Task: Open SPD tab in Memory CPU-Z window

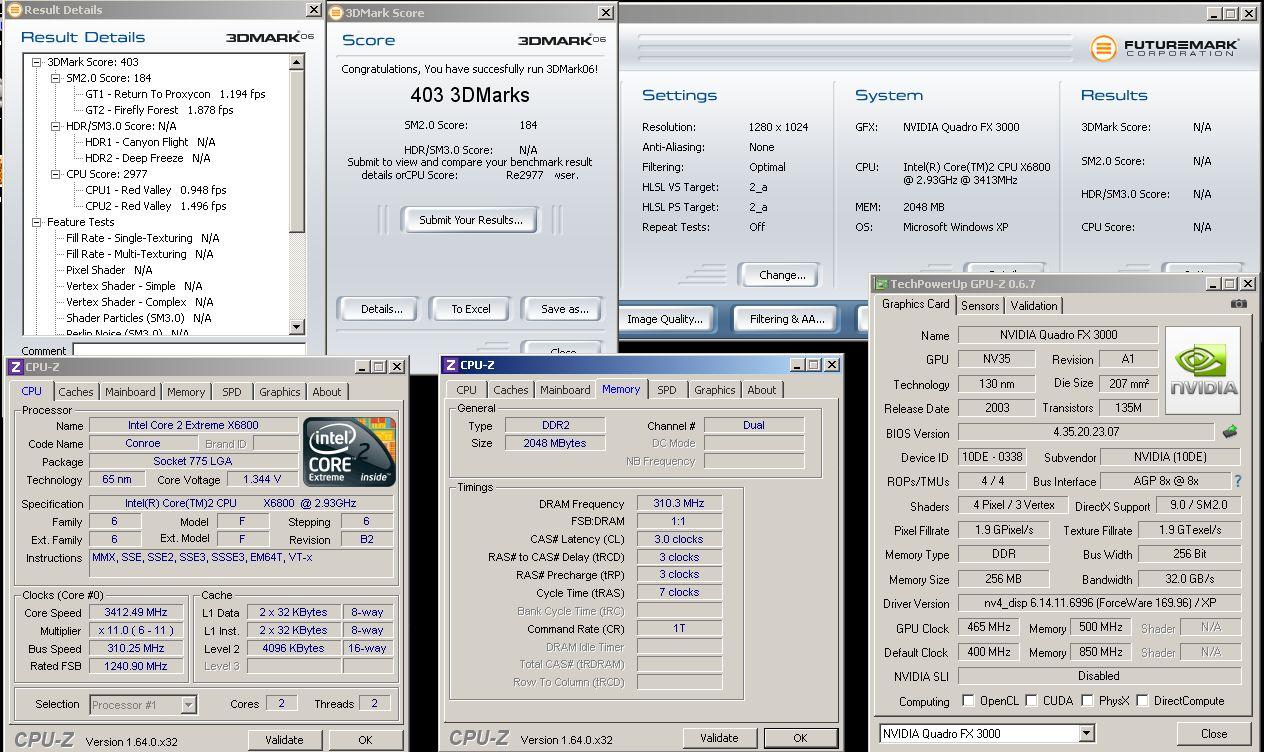Action: click(x=667, y=390)
